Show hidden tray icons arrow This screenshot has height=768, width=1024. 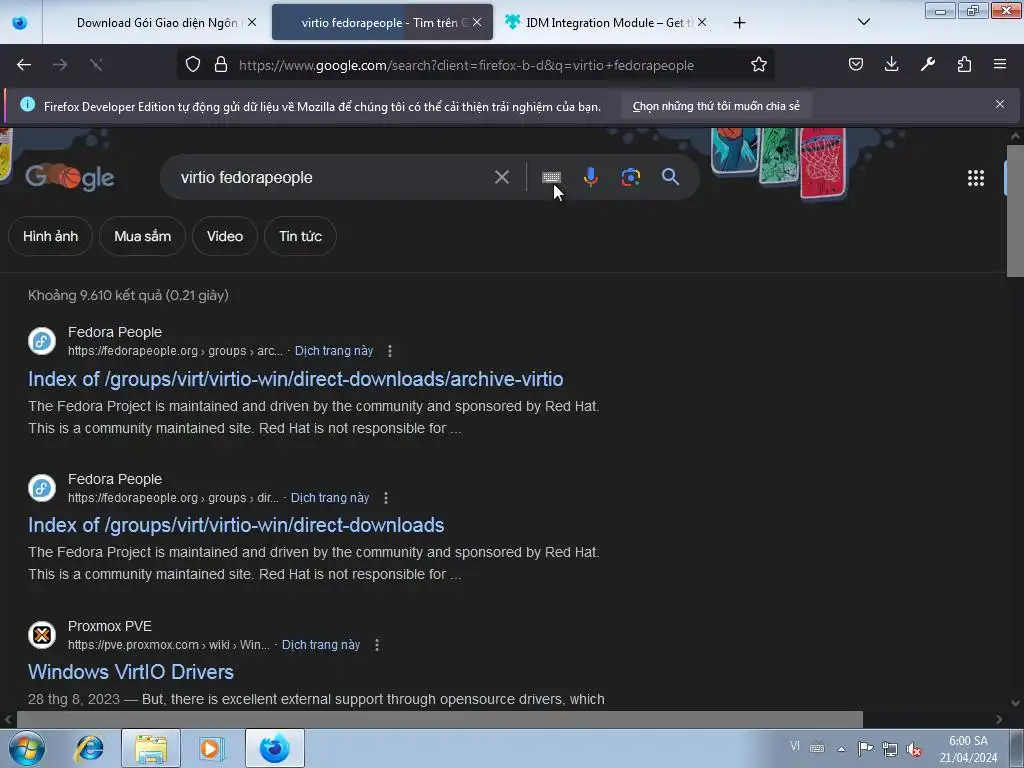[841, 748]
